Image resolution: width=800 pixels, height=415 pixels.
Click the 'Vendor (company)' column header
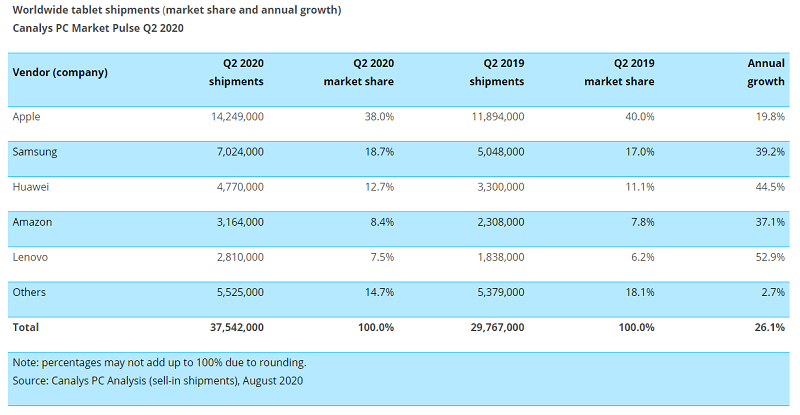coord(60,72)
